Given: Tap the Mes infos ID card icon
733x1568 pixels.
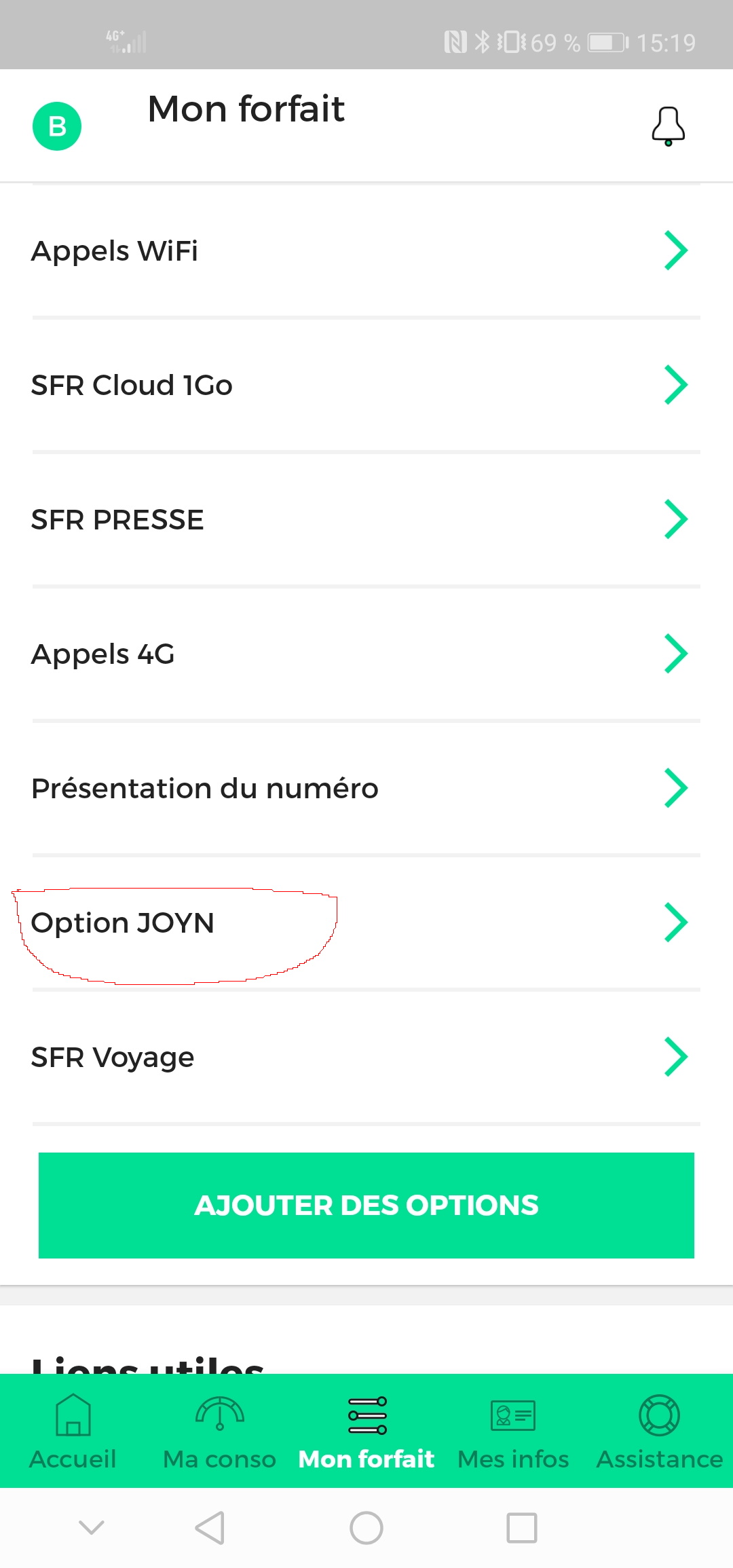Looking at the screenshot, I should (x=513, y=1415).
